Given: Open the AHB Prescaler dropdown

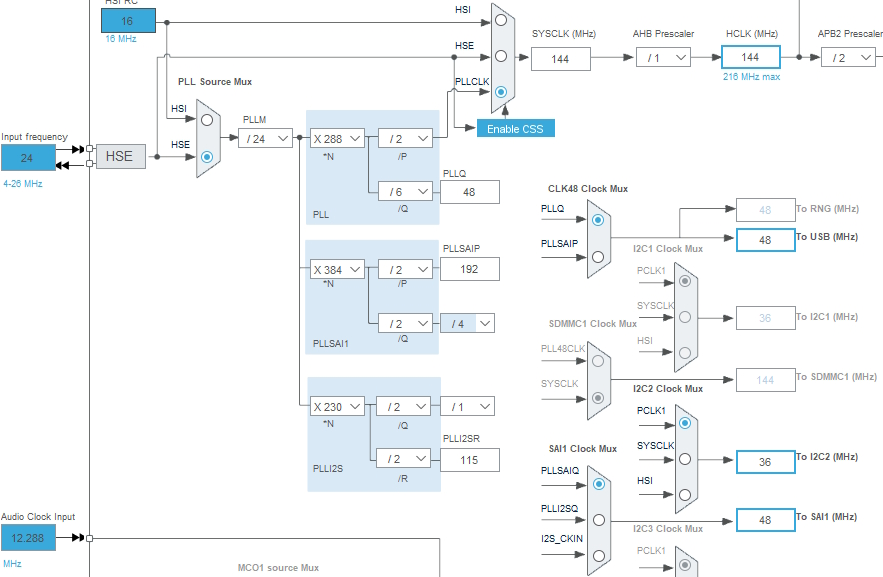Looking at the screenshot, I should pos(663,57).
